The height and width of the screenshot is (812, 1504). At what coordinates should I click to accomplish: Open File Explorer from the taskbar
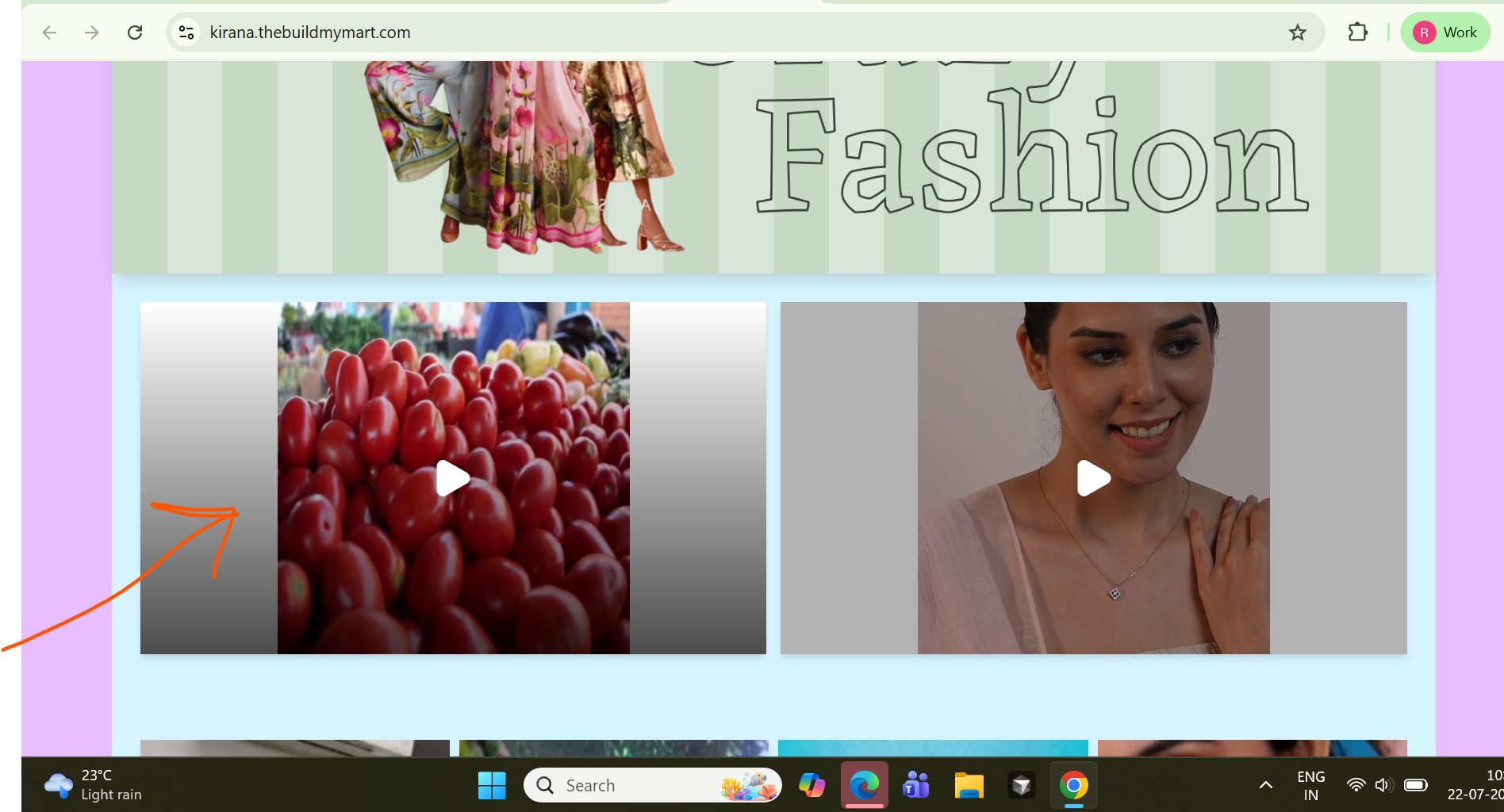[969, 785]
